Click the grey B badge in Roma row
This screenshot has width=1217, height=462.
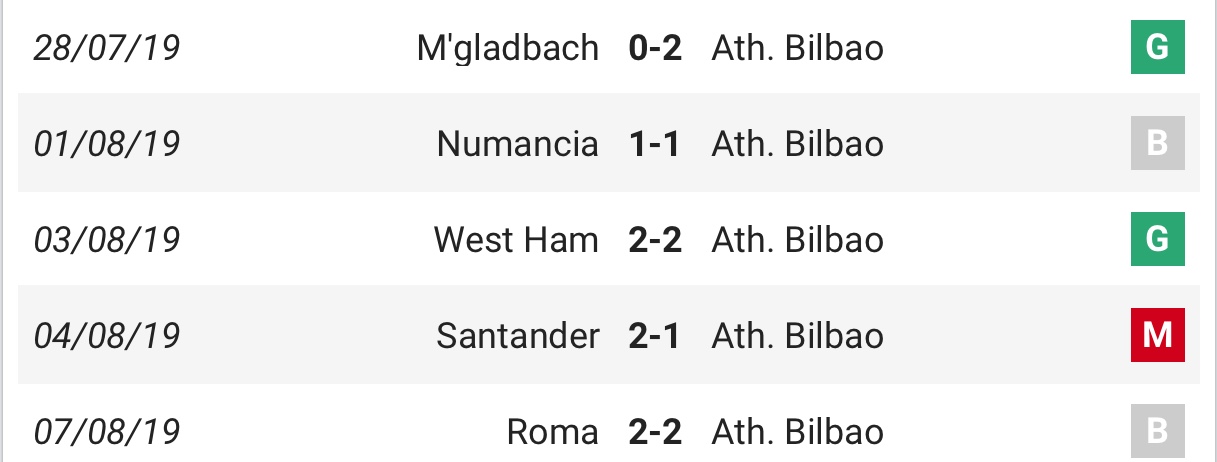pos(1157,431)
